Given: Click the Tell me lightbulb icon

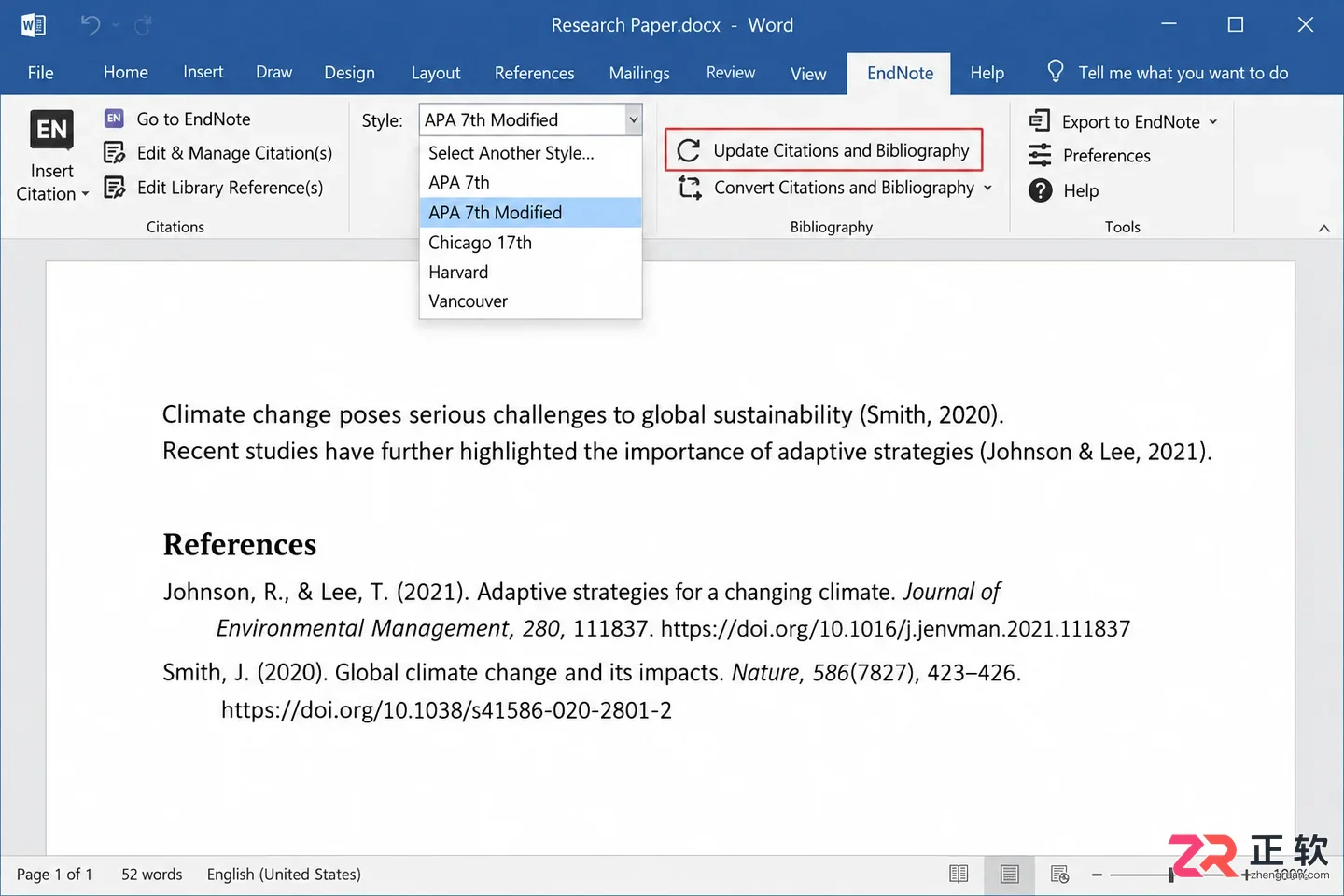Looking at the screenshot, I should (x=1055, y=72).
